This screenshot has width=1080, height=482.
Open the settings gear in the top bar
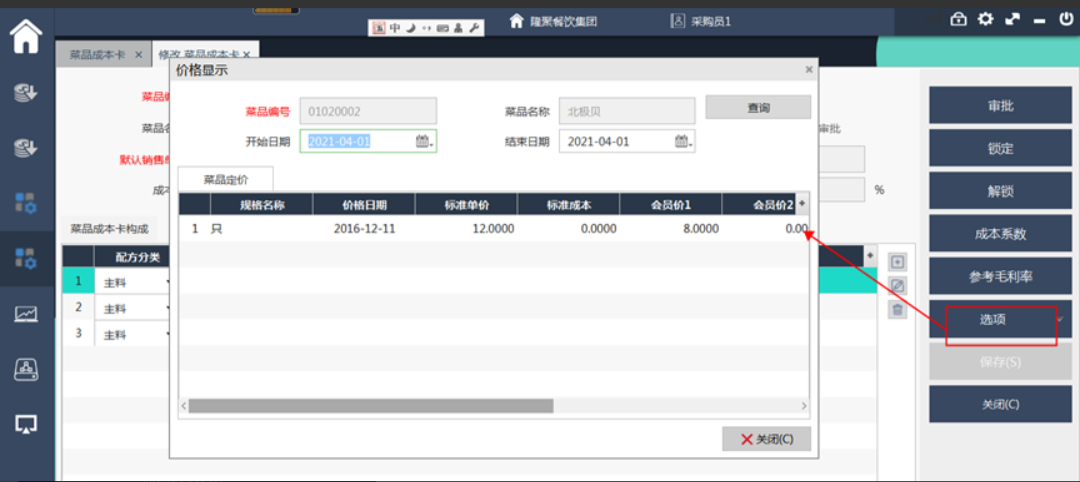(986, 19)
